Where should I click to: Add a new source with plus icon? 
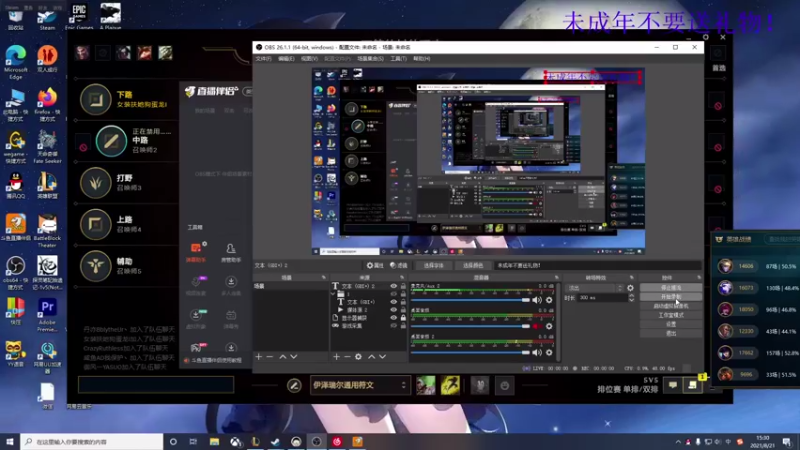(x=336, y=357)
